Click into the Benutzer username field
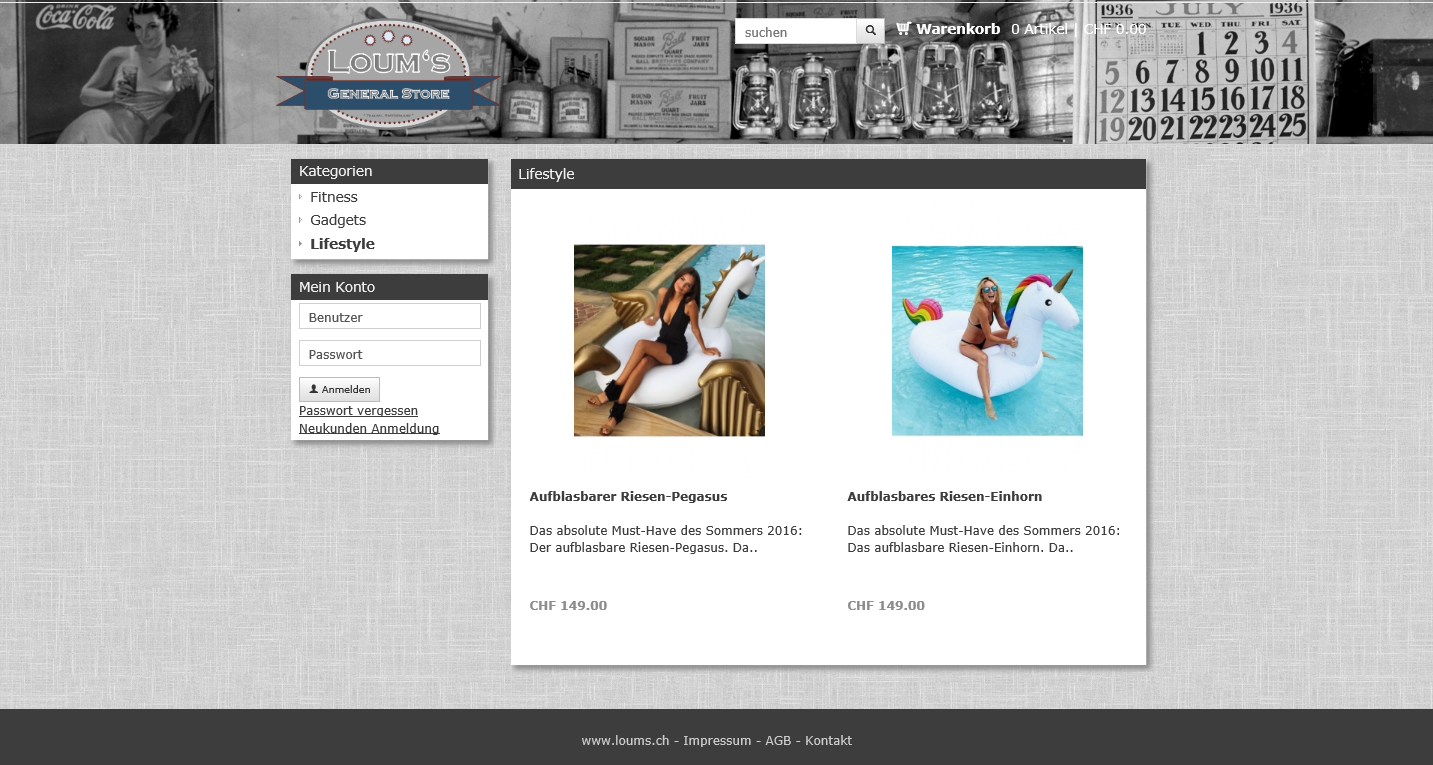 click(x=389, y=317)
